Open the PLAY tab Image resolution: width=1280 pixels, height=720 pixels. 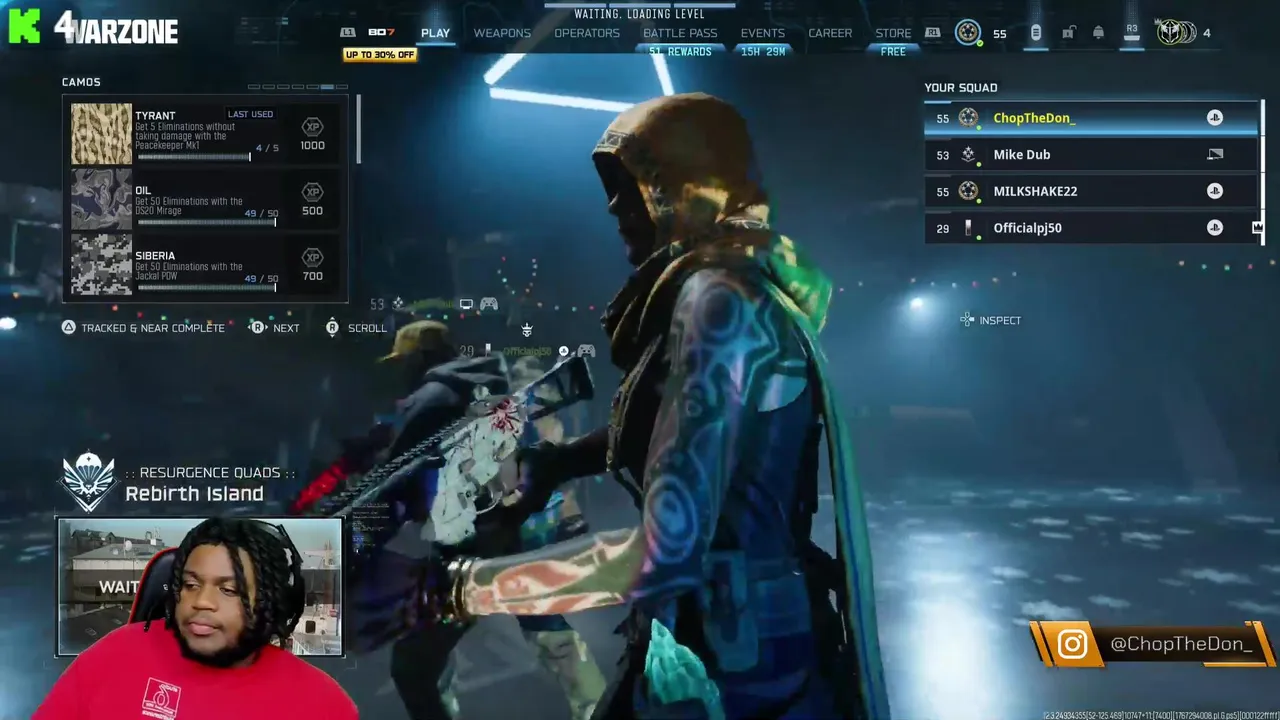[435, 33]
